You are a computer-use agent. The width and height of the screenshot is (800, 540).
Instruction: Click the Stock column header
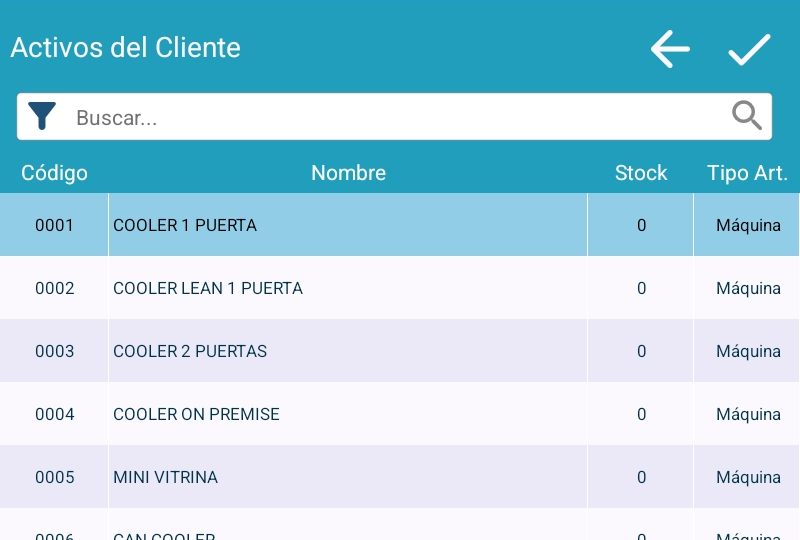click(x=640, y=173)
